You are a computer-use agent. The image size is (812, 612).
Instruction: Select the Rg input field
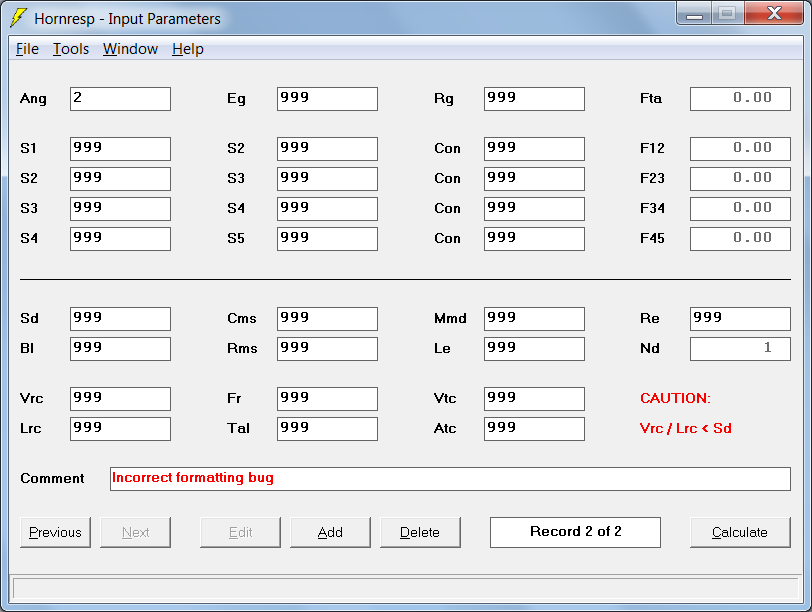[534, 99]
